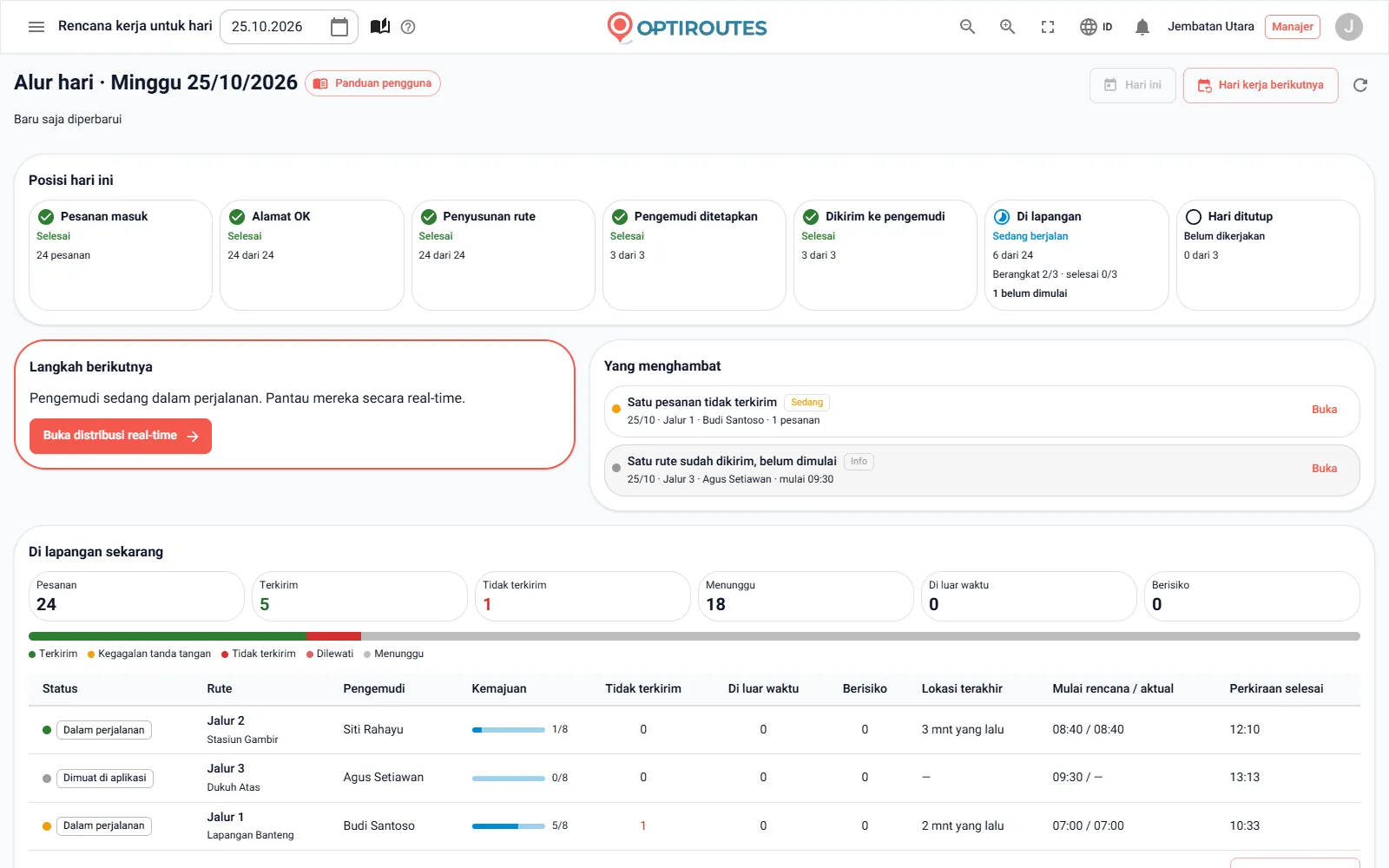Sort by Perkiraan selesai column header

pyautogui.click(x=1276, y=688)
